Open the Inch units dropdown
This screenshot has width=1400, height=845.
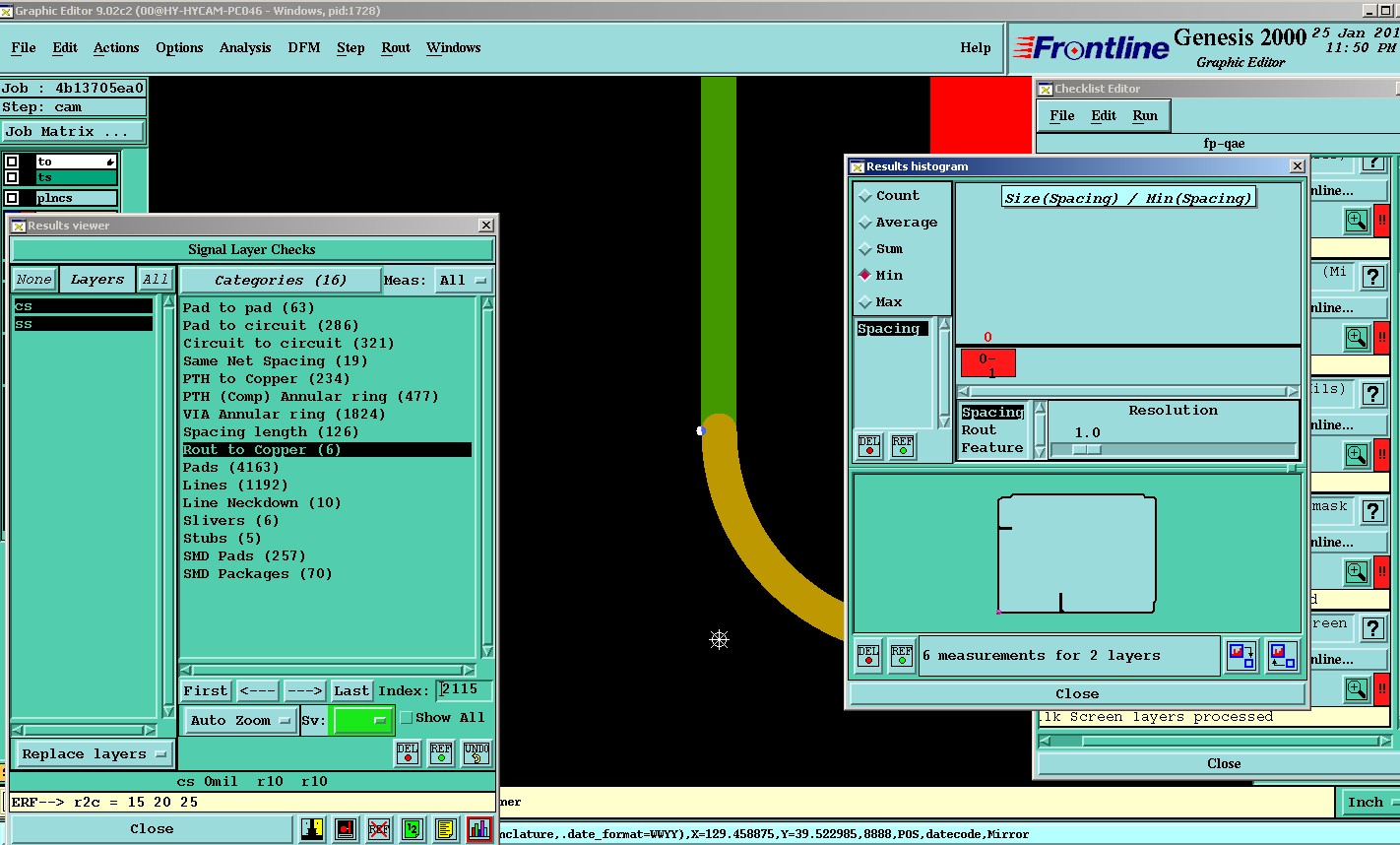(x=1370, y=803)
